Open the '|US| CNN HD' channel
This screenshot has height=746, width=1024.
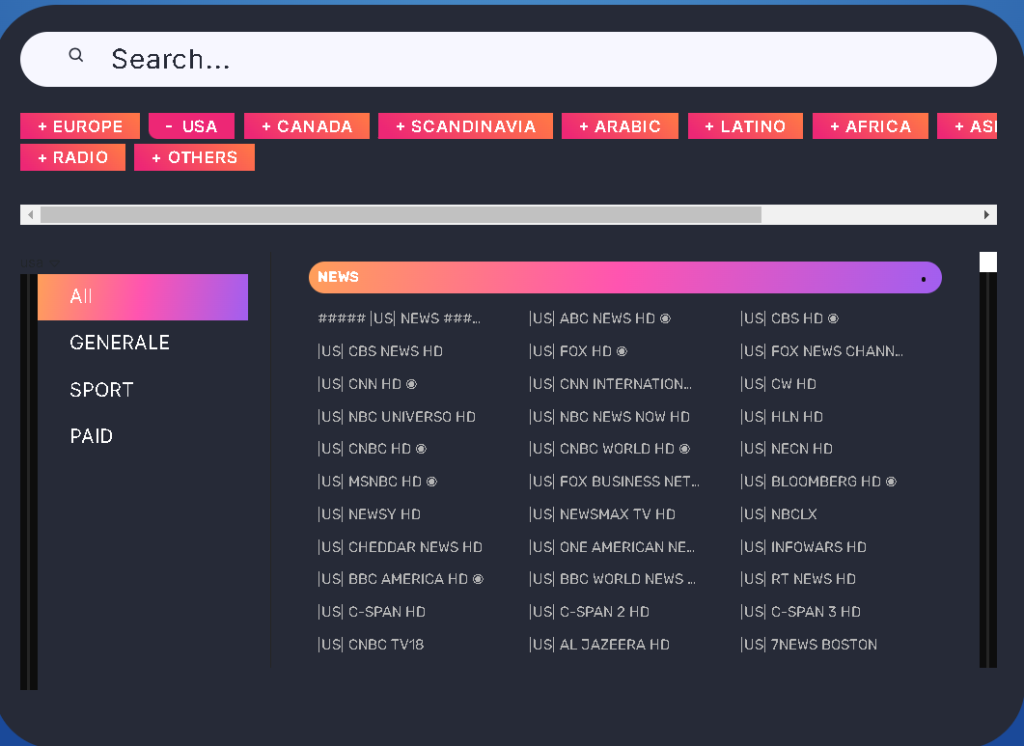[x=367, y=384]
